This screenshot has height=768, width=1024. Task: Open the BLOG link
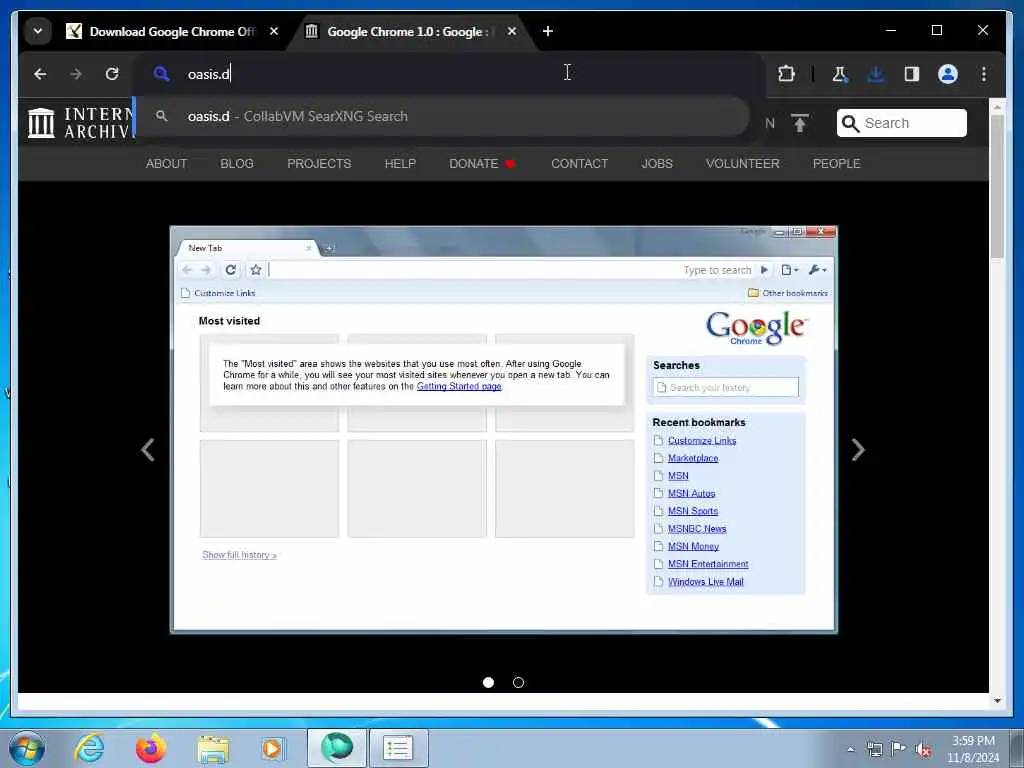[x=236, y=164]
